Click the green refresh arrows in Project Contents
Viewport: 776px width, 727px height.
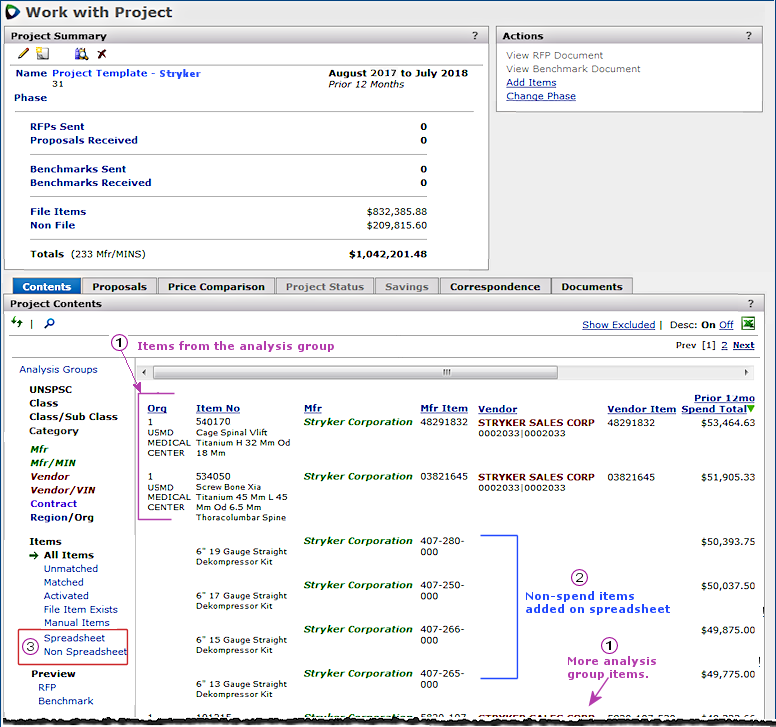pos(17,323)
